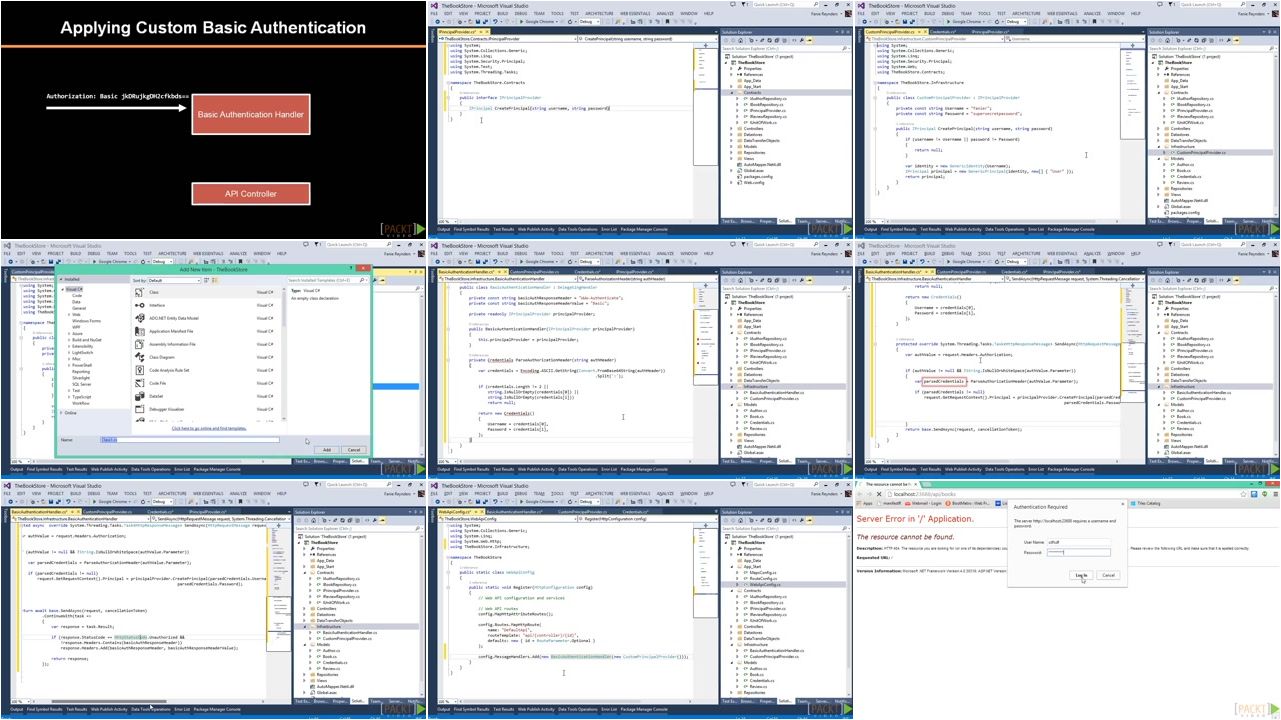Close Authentication Required dialog with its x

coord(1122,504)
